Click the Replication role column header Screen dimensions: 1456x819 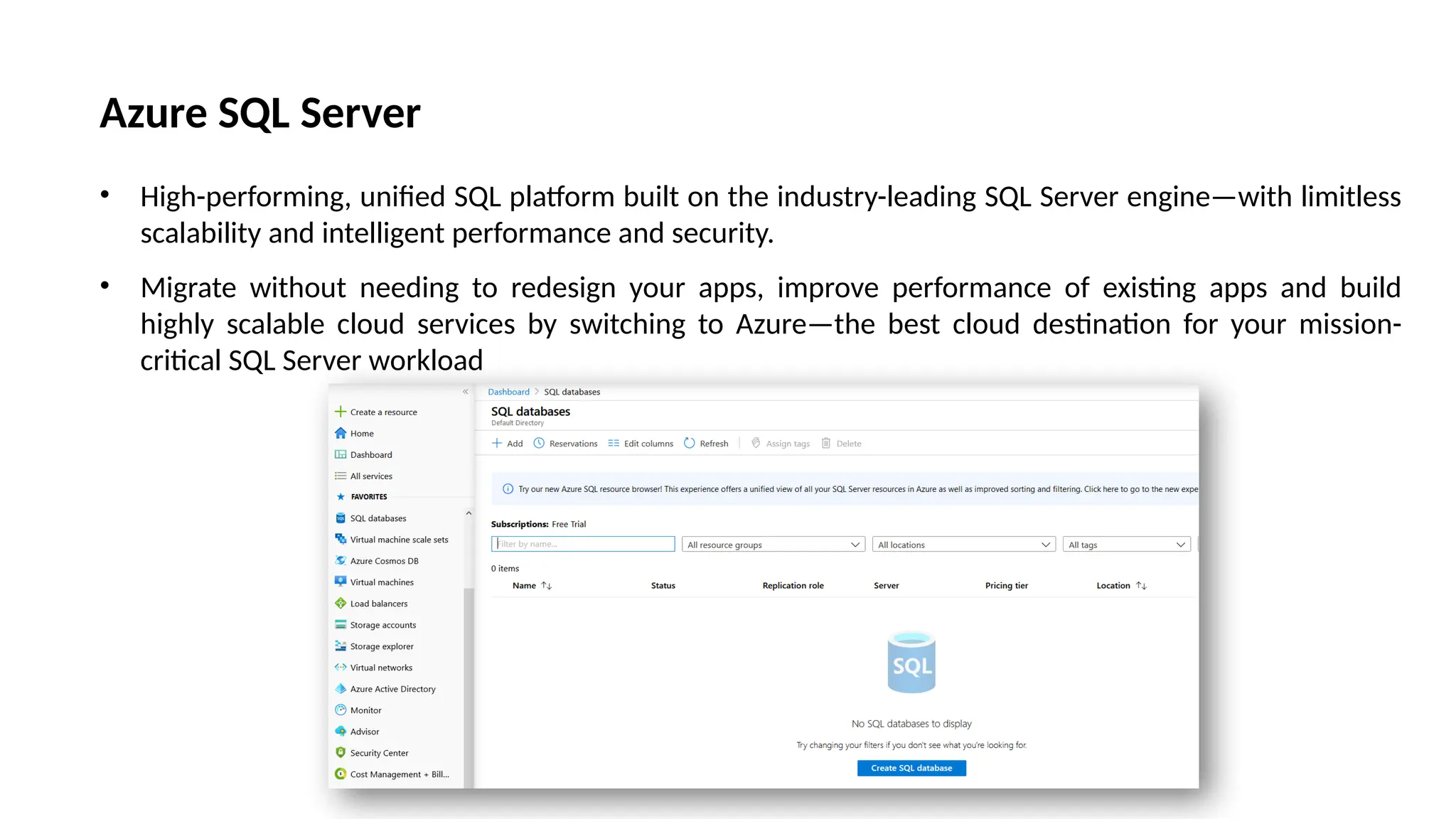coord(793,586)
